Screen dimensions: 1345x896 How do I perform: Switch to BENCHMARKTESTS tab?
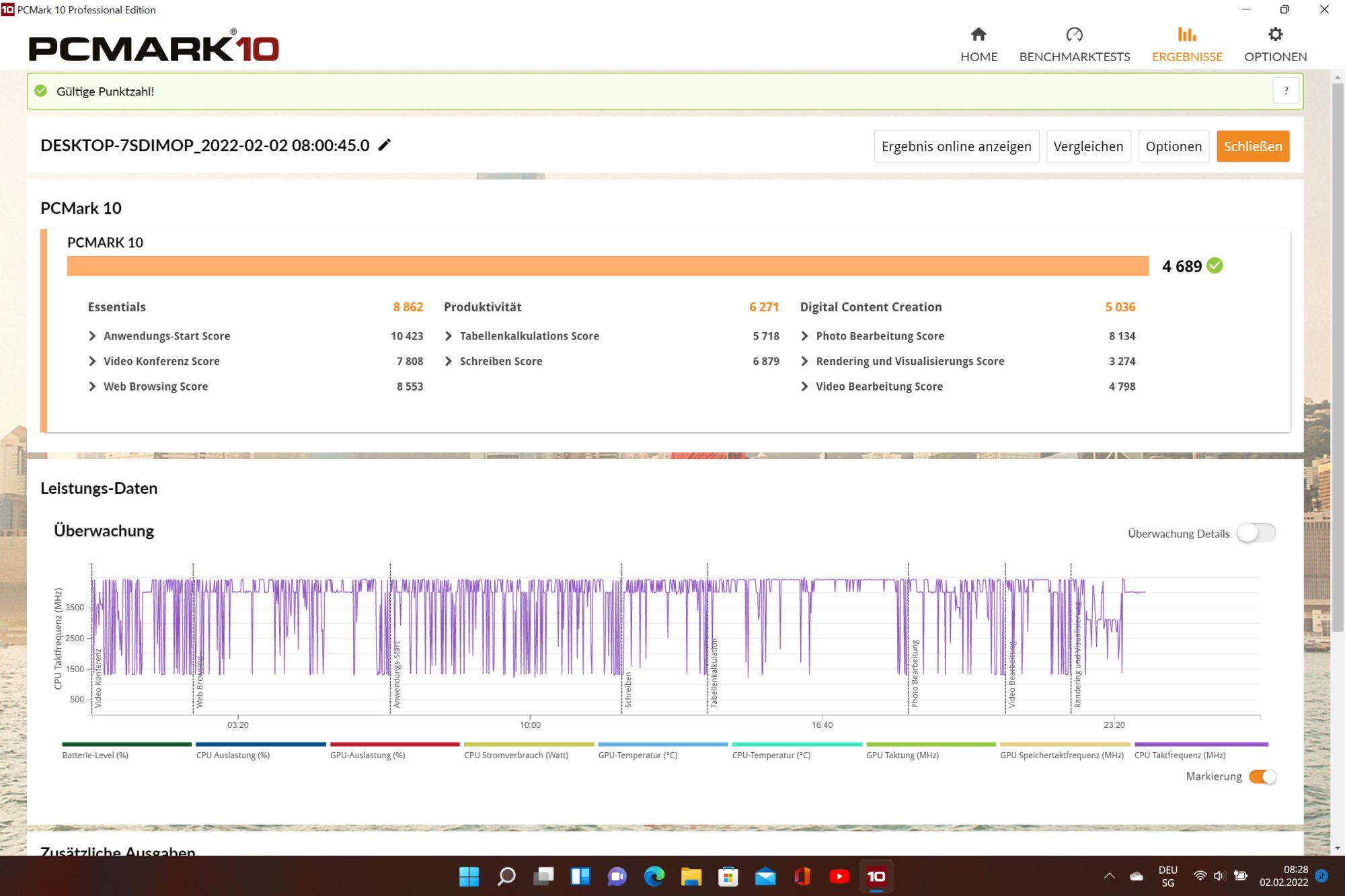pos(1075,45)
